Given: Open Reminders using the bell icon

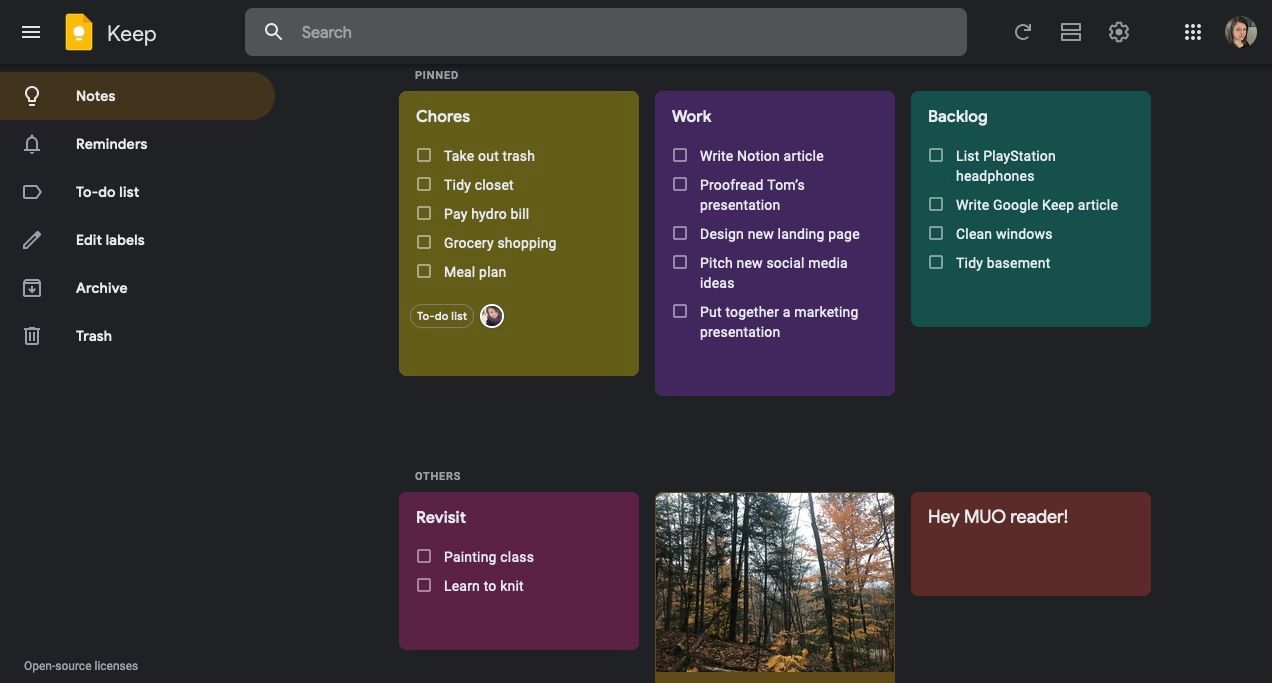Looking at the screenshot, I should (31, 143).
